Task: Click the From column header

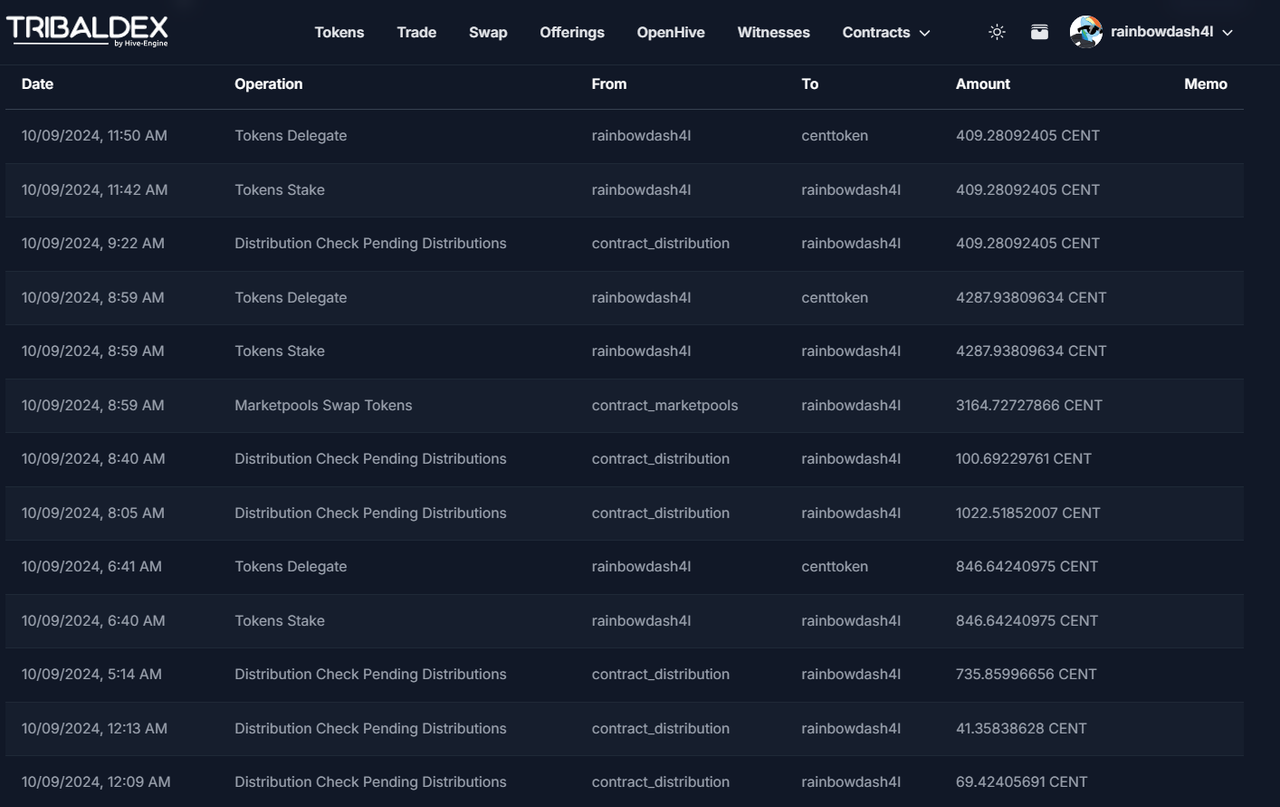Action: (x=609, y=84)
